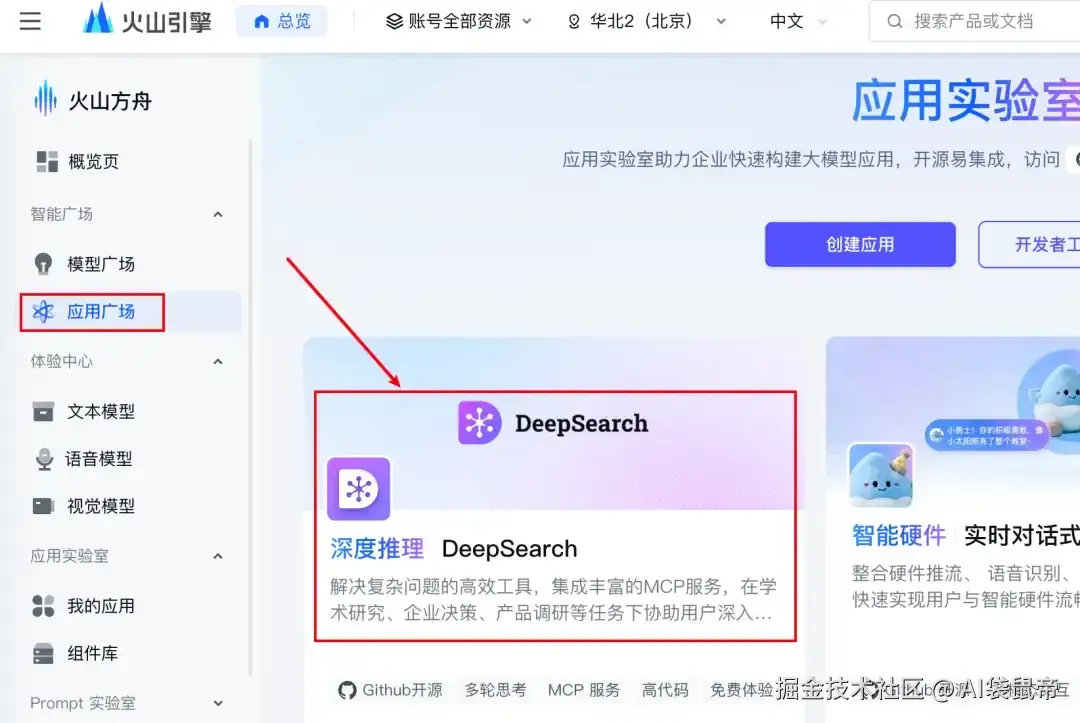The height and width of the screenshot is (723, 1080).
Task: Click the DeepSearch banner logo icon
Action: pos(479,423)
